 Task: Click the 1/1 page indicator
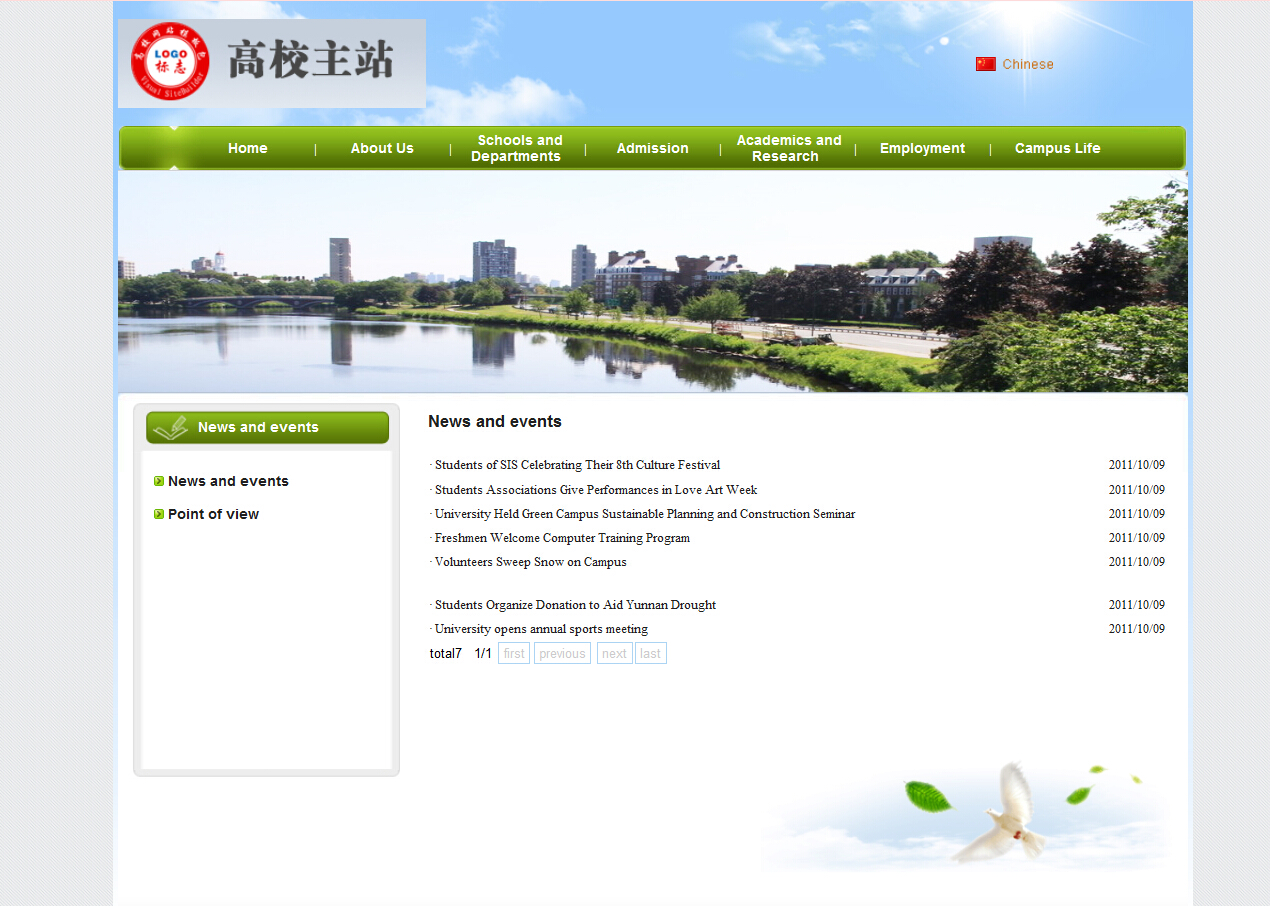coord(483,653)
